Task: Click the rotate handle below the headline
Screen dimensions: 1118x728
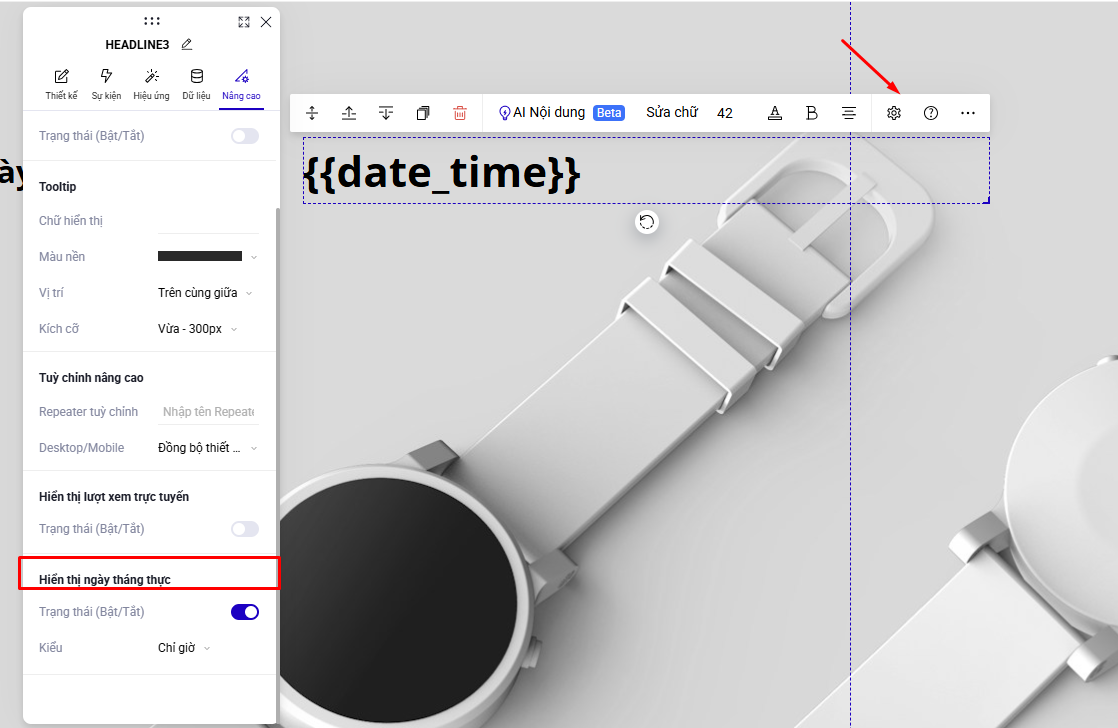Action: tap(647, 222)
